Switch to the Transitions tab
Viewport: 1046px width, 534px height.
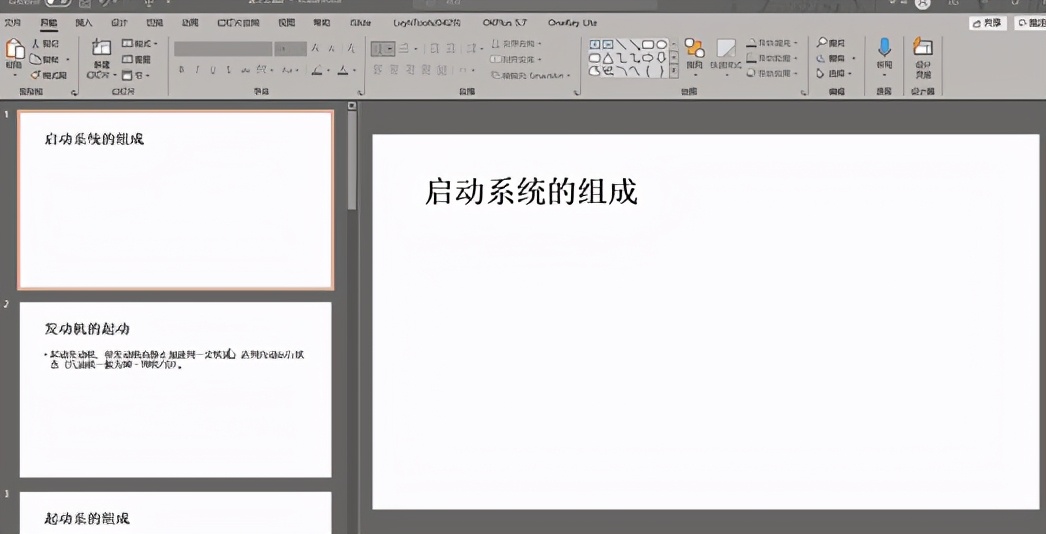tap(155, 23)
